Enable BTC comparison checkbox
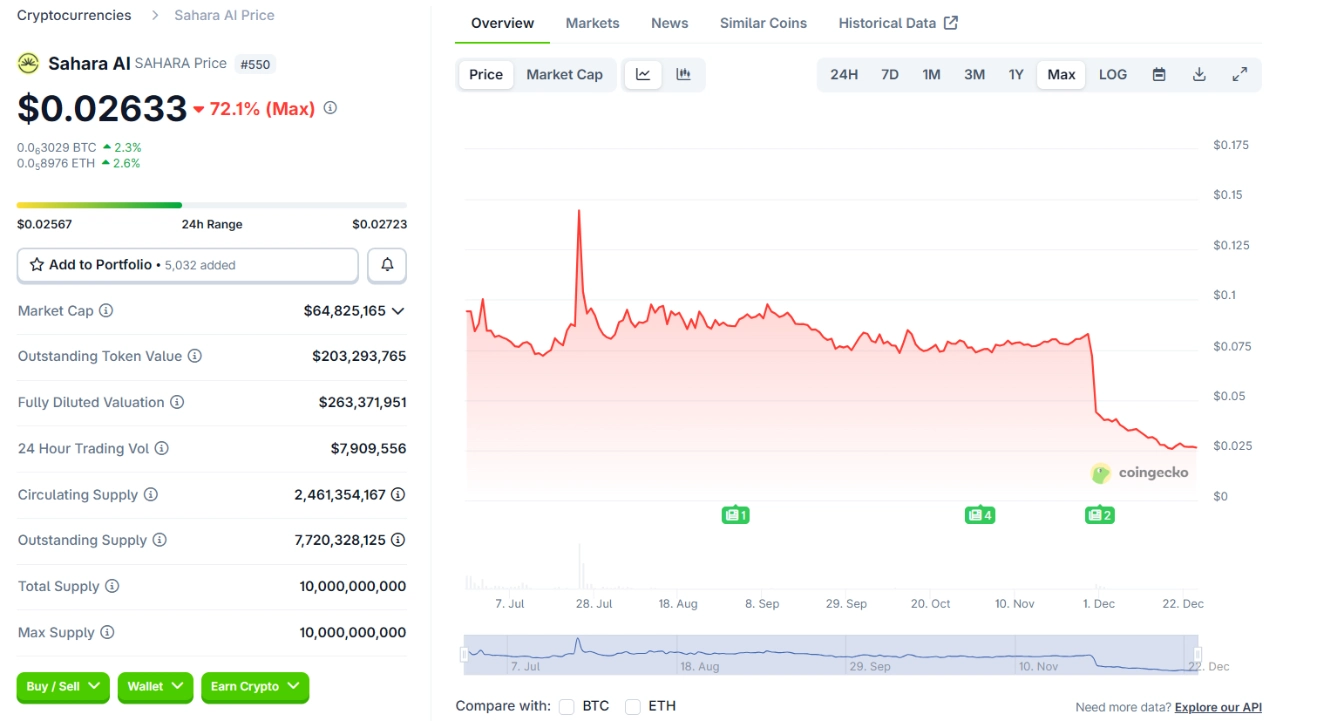Image resolution: width=1317 pixels, height=721 pixels. [x=566, y=705]
